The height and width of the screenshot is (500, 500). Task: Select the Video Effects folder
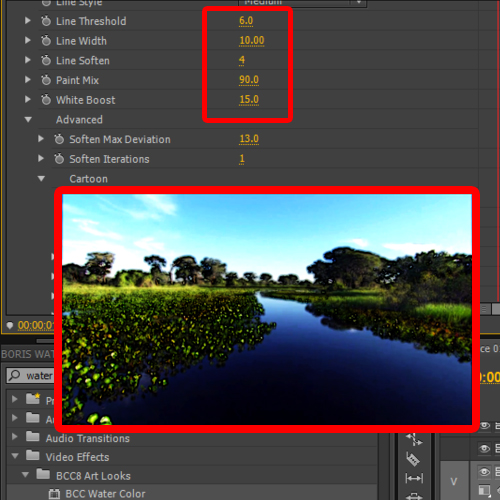[x=77, y=457]
